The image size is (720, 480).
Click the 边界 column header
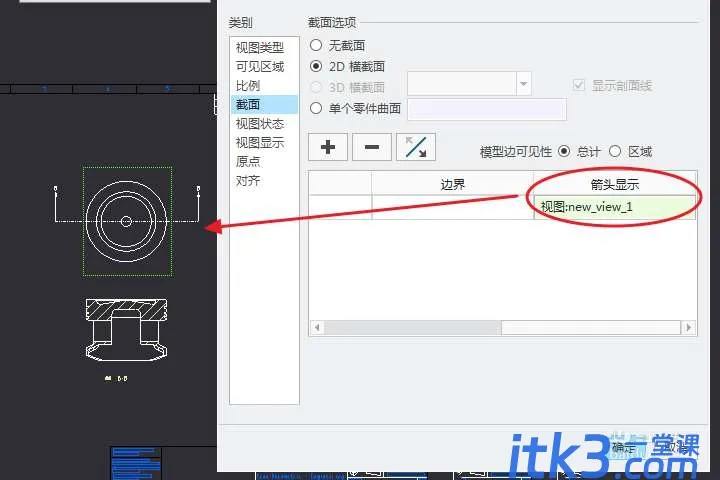pyautogui.click(x=452, y=184)
